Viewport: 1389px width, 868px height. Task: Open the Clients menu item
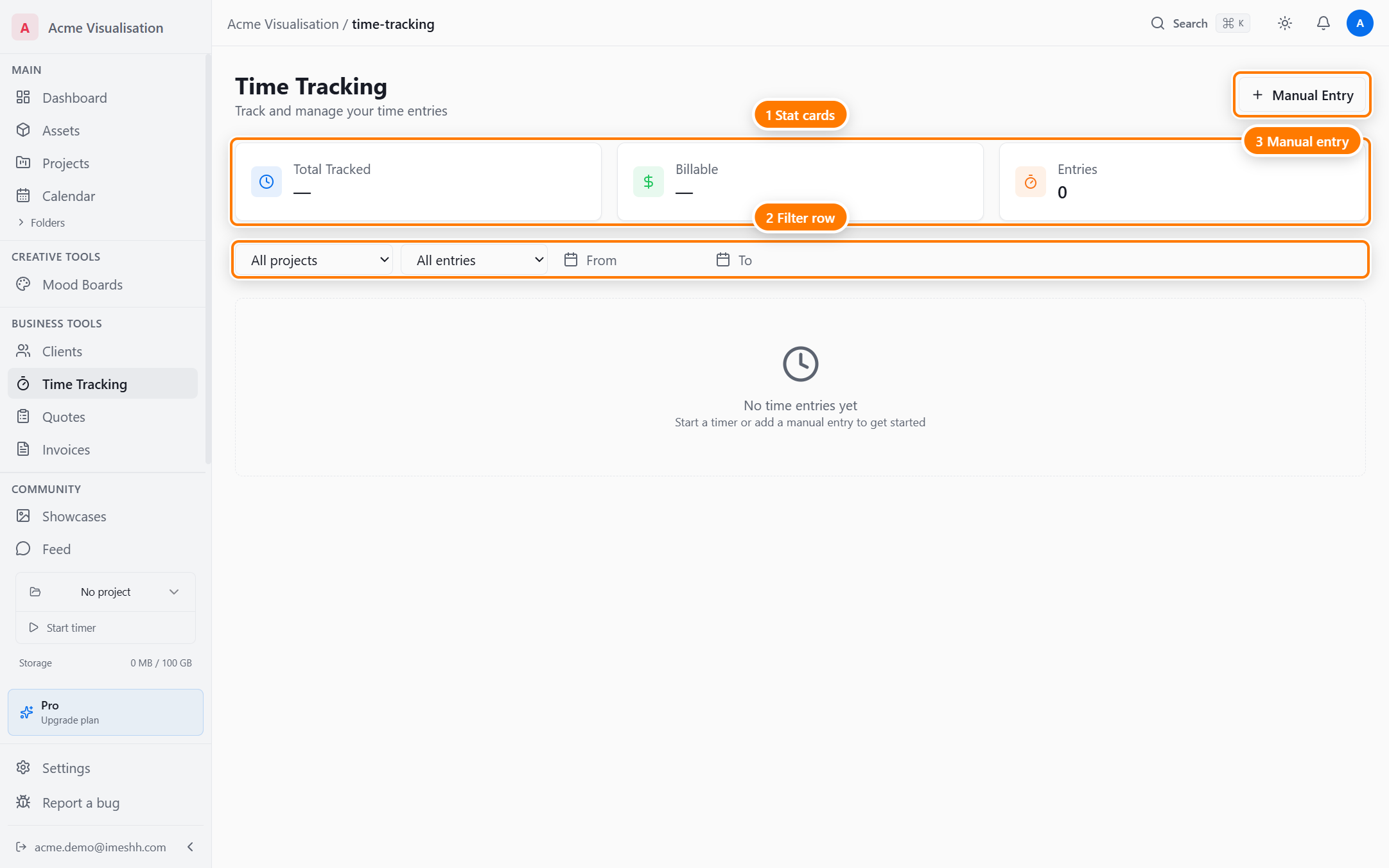pyautogui.click(x=103, y=351)
